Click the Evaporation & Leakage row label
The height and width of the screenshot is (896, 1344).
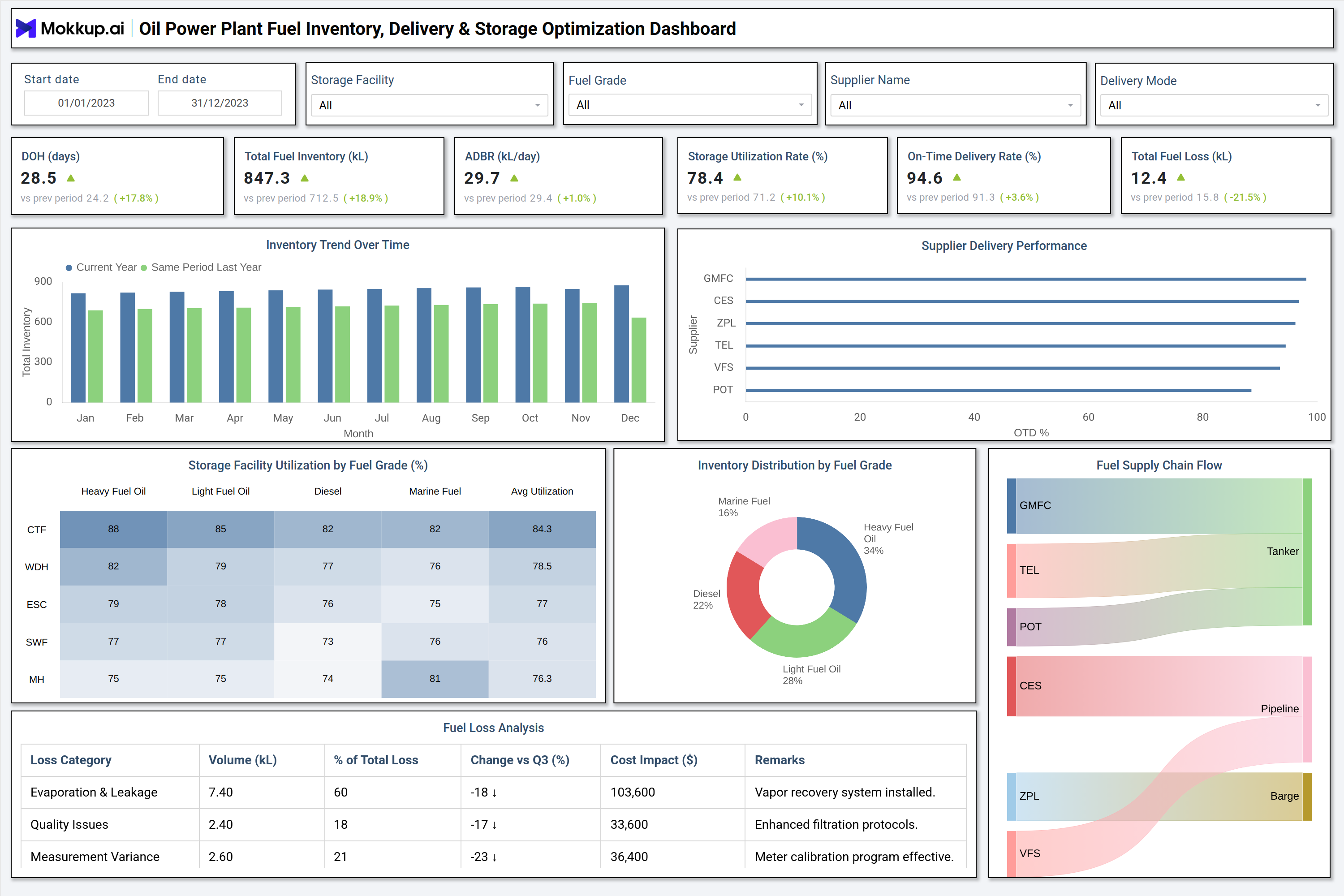94,792
